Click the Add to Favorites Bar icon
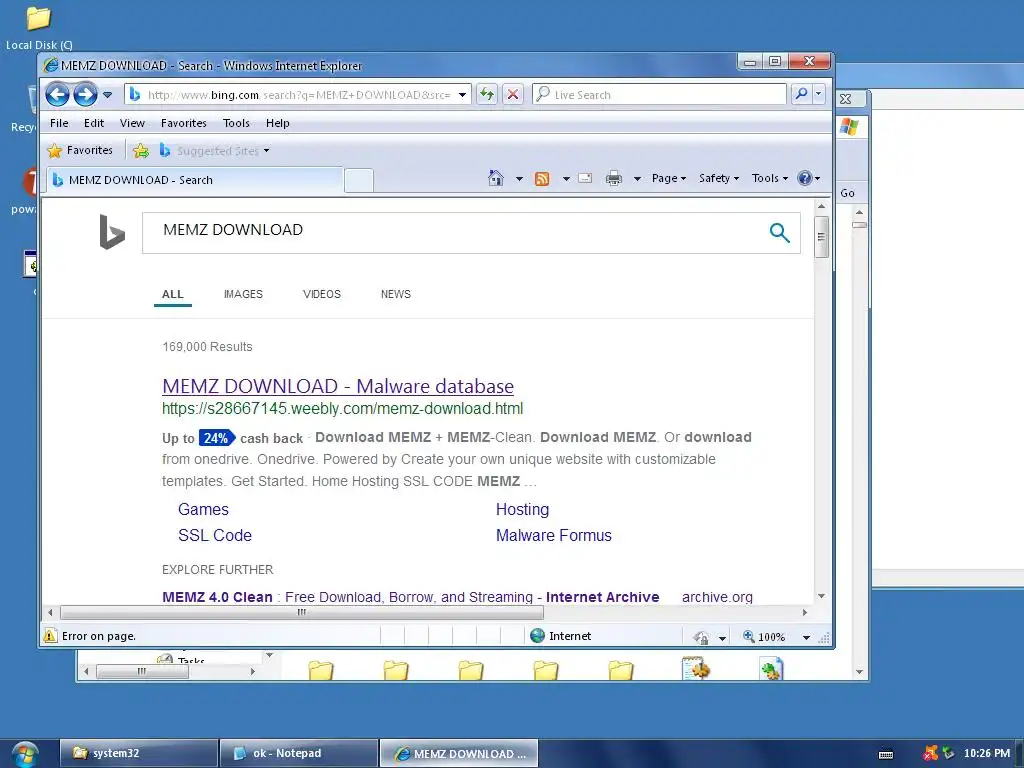Image resolution: width=1024 pixels, height=768 pixels. 140,152
